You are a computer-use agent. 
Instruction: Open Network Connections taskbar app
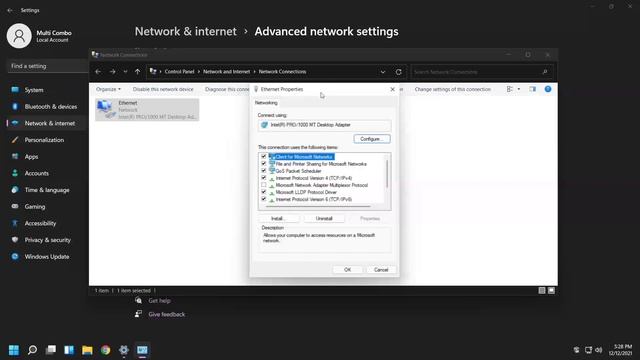coord(142,350)
